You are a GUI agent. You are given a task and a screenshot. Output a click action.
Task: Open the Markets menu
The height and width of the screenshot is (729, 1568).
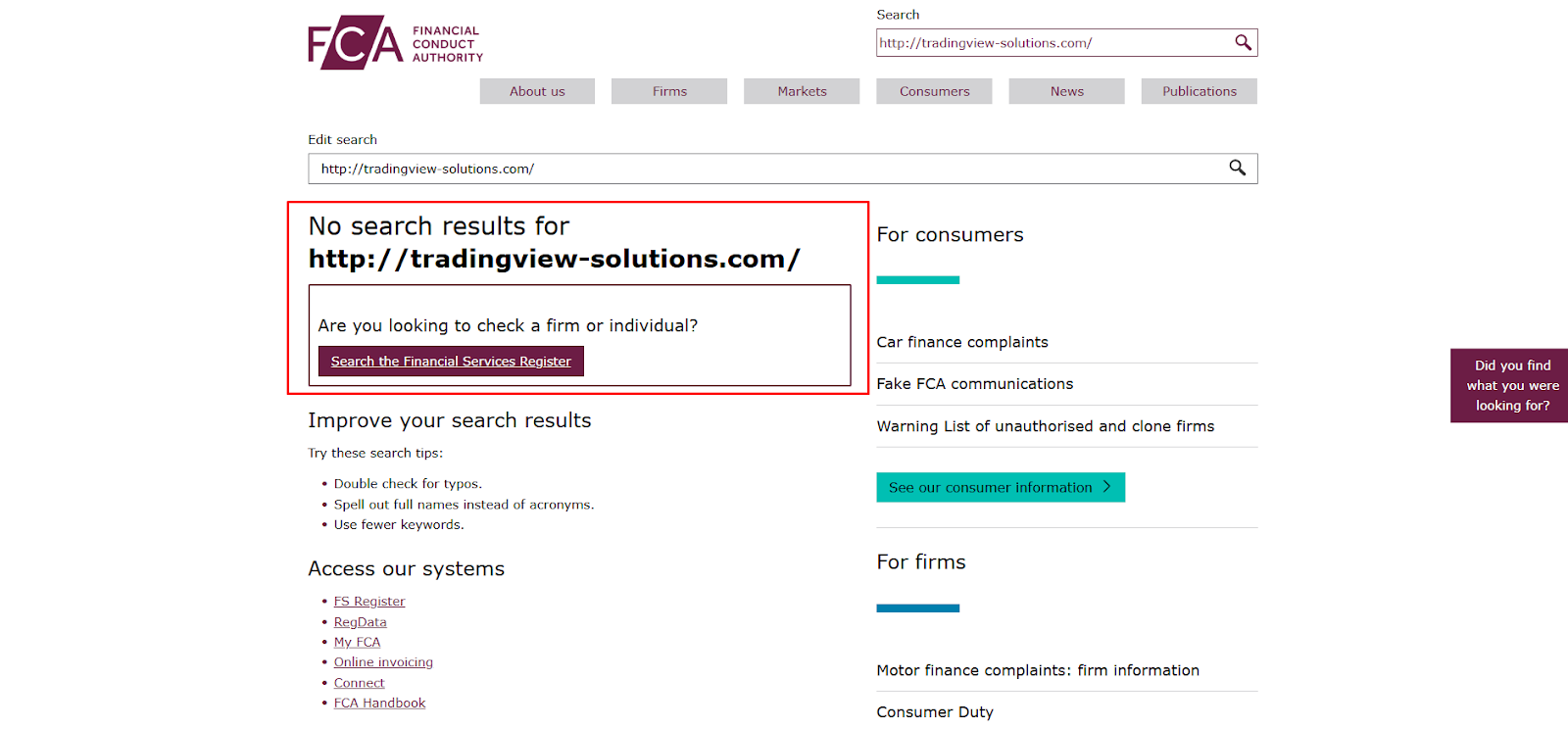[x=802, y=91]
